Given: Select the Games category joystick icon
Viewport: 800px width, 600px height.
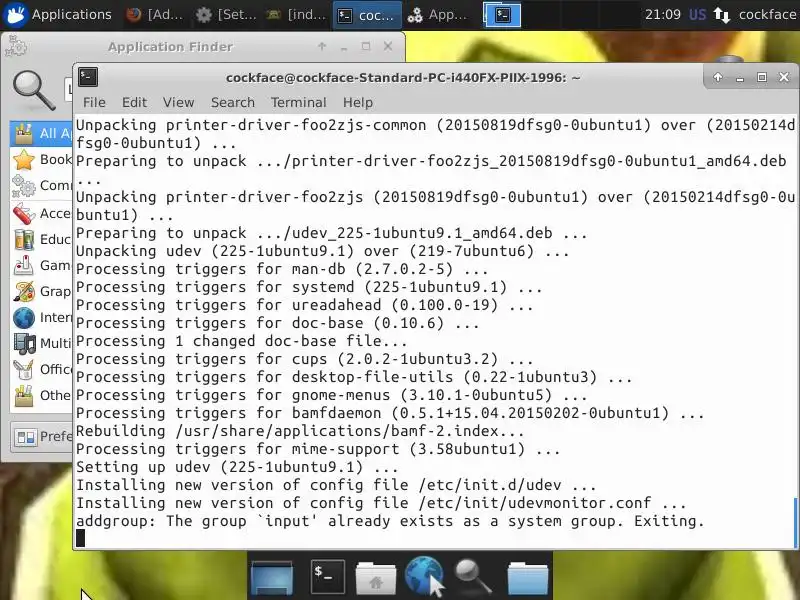Looking at the screenshot, I should (24, 265).
